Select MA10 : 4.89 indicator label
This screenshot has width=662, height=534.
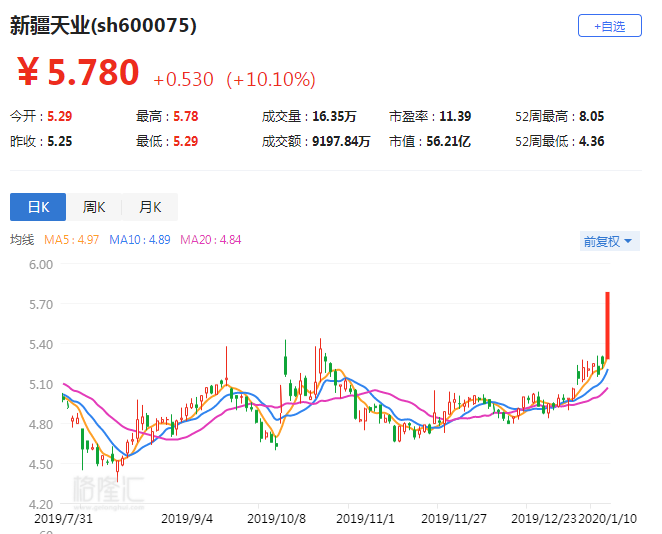(140, 240)
